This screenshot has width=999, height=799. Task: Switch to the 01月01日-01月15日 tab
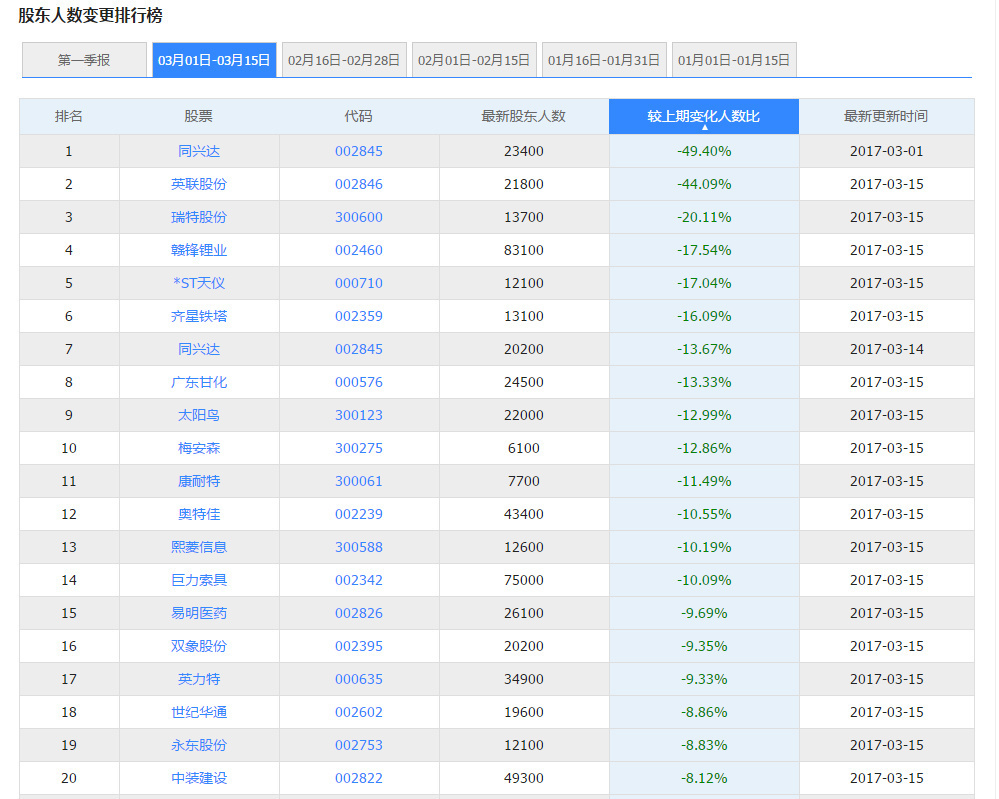point(734,60)
